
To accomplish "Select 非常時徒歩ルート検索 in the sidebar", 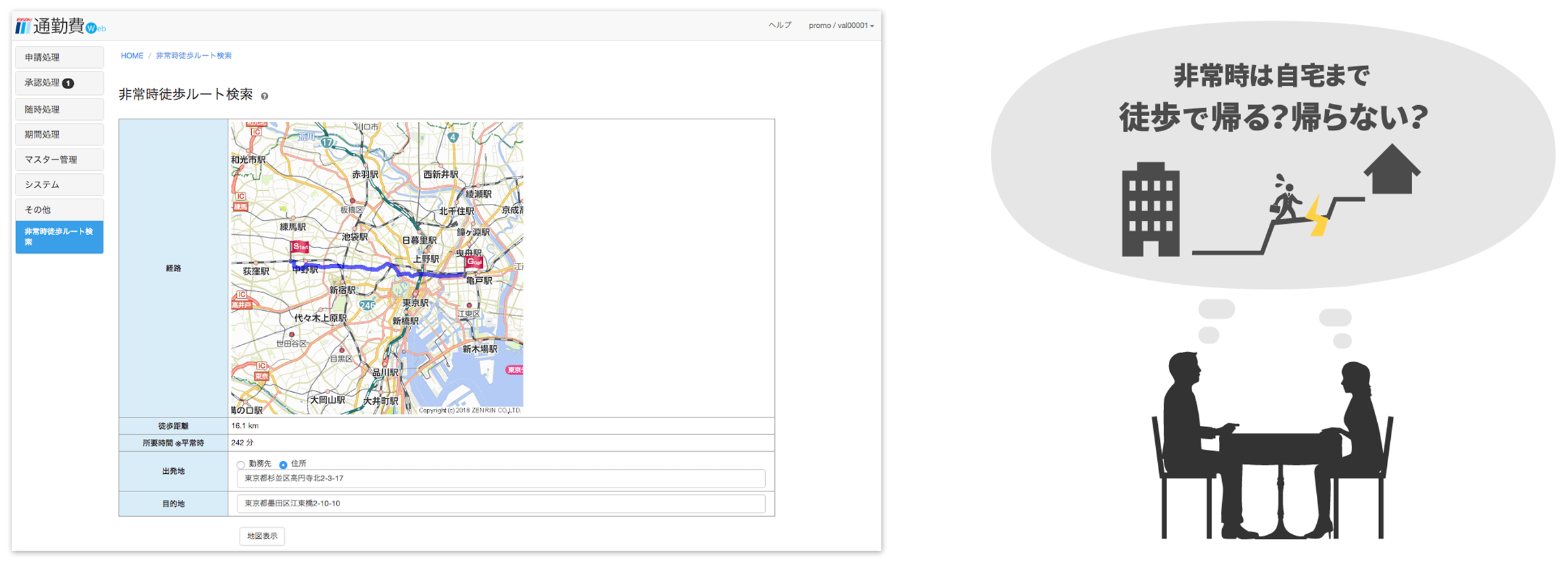I will pos(59,237).
